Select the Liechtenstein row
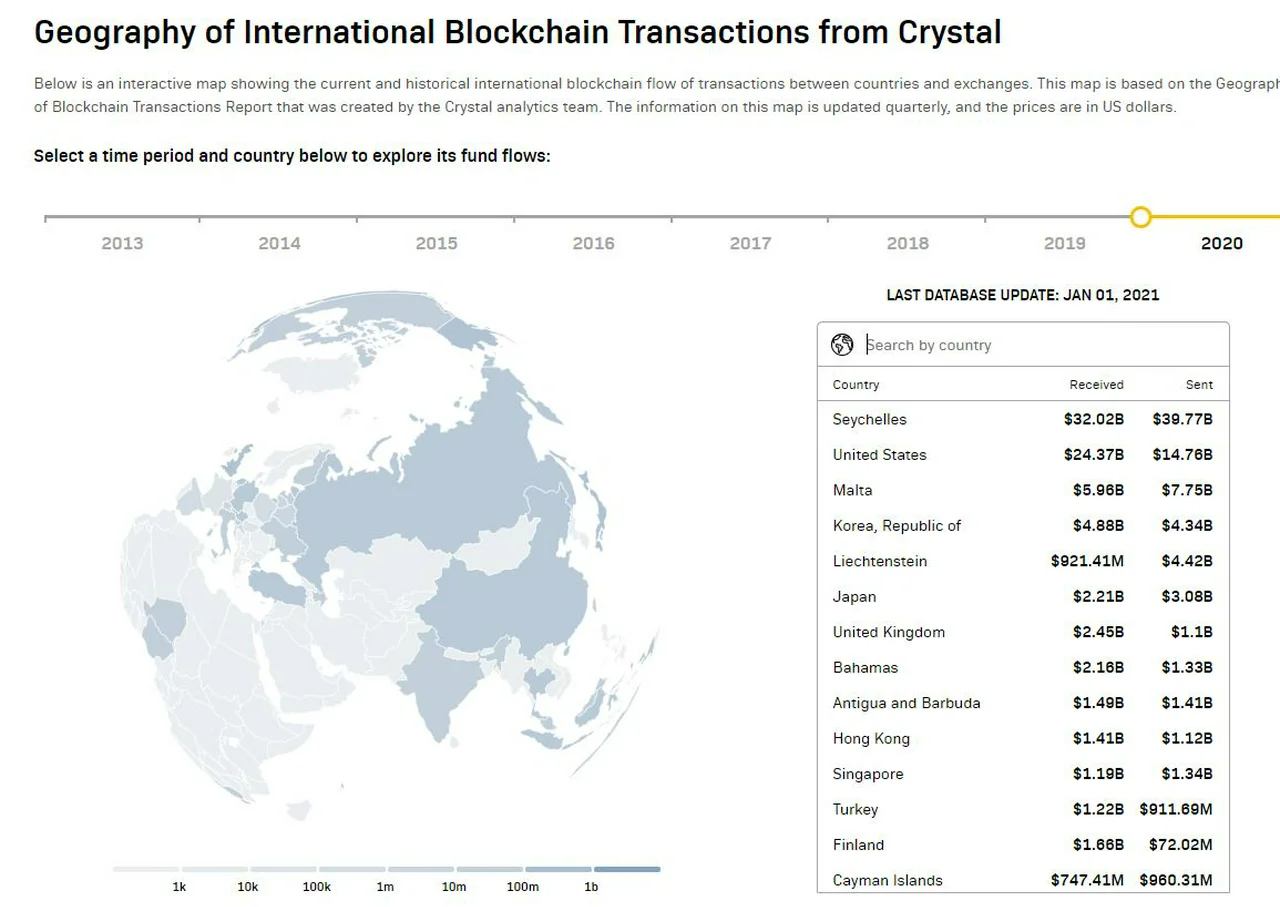The image size is (1280, 907). pyautogui.click(x=880, y=562)
